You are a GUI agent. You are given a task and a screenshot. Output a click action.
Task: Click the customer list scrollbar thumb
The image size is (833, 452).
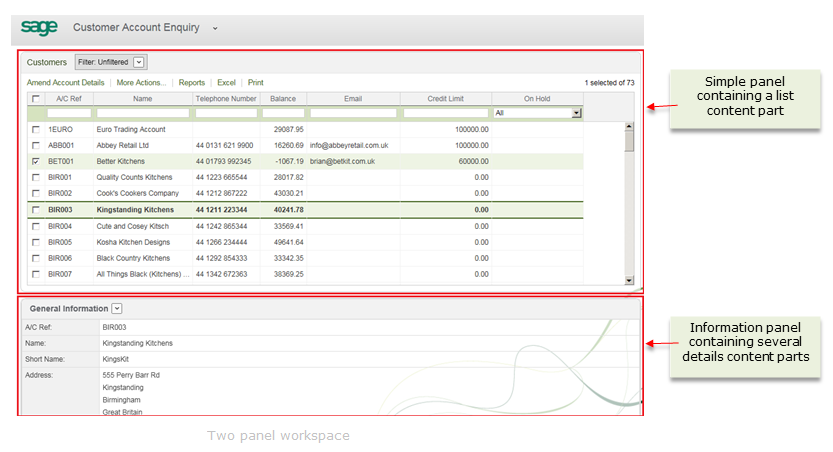[629, 142]
